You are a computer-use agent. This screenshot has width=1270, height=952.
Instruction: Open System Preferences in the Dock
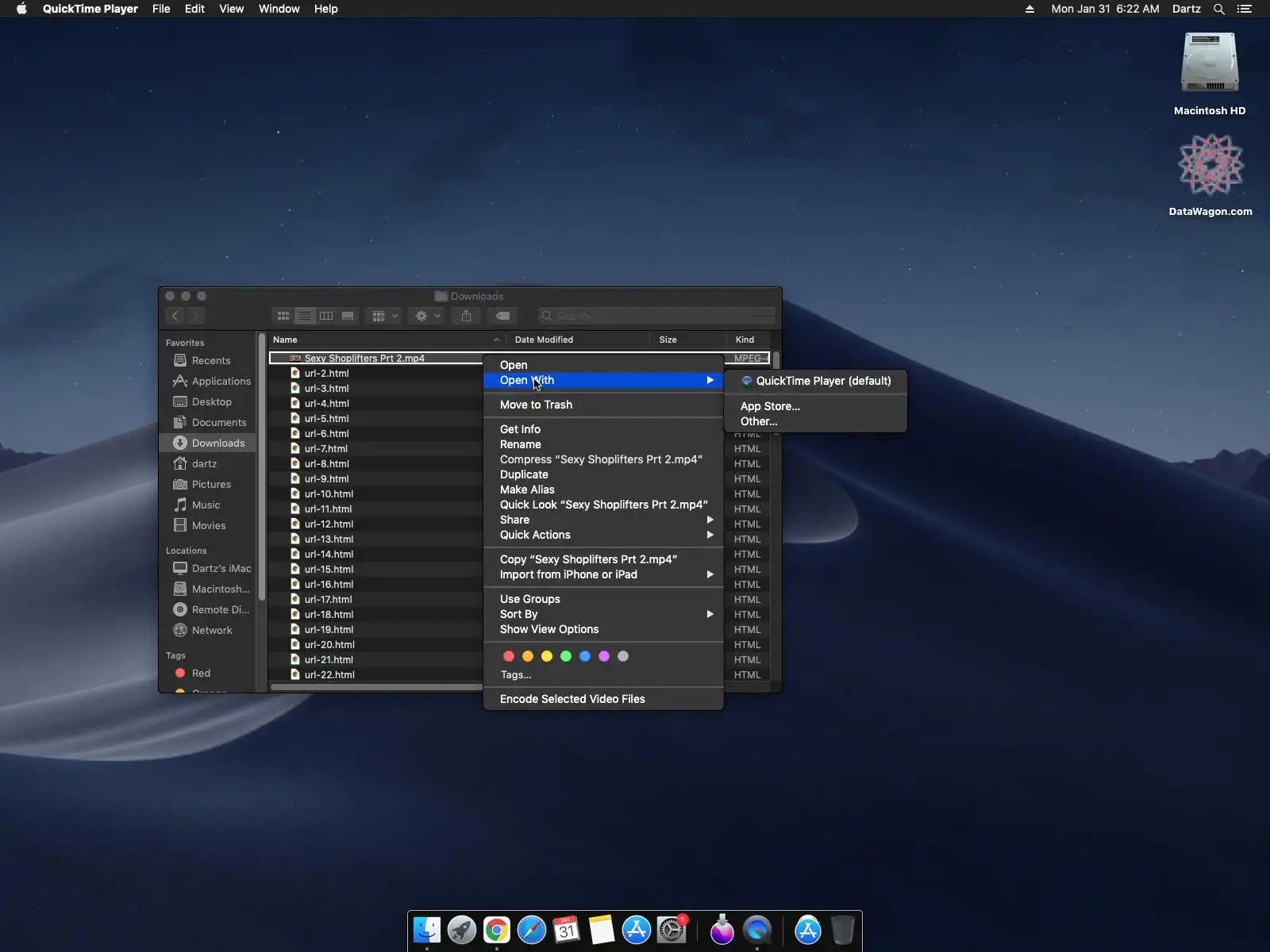pyautogui.click(x=672, y=930)
